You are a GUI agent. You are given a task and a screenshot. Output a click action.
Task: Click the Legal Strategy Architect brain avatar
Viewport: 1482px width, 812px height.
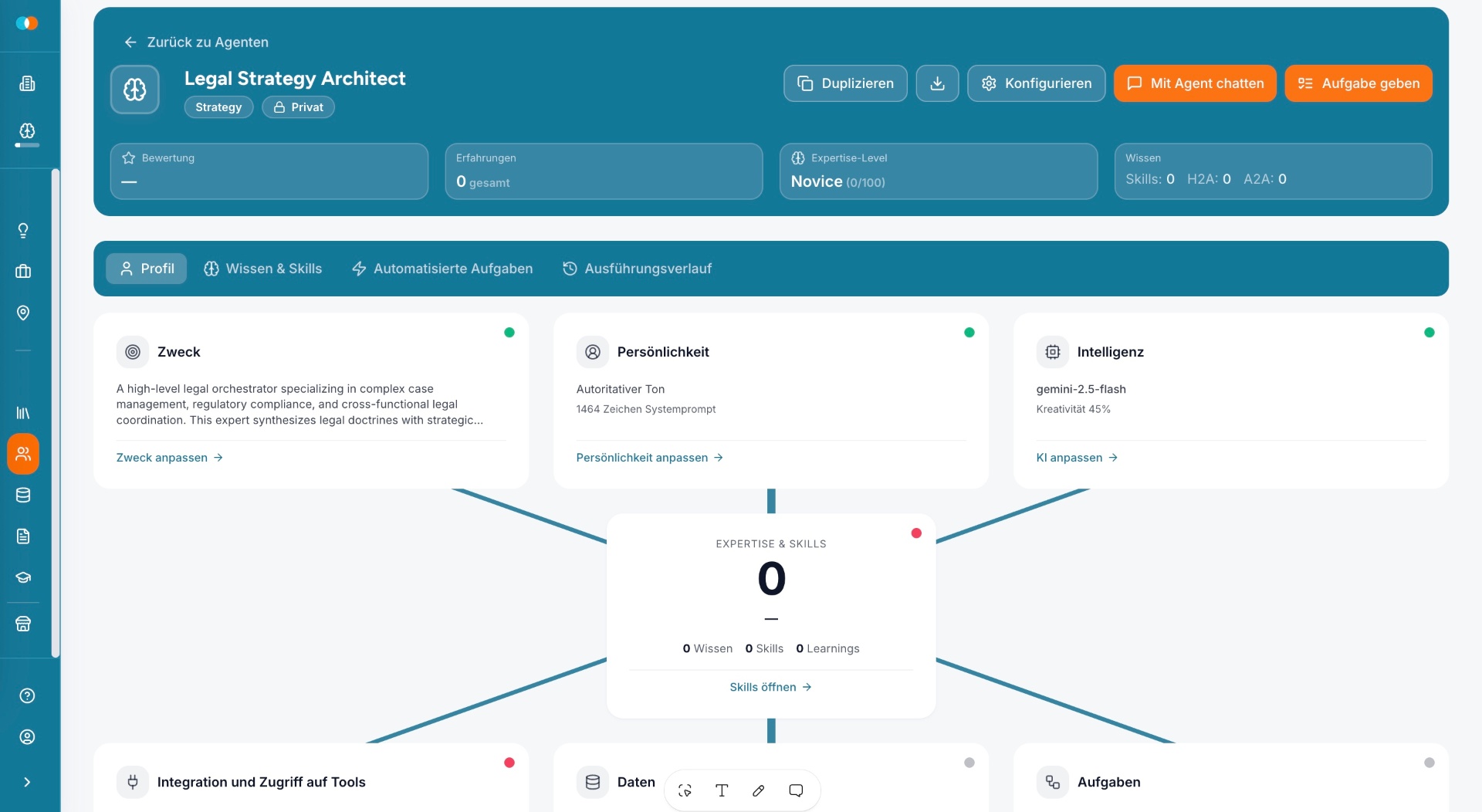[x=135, y=90]
